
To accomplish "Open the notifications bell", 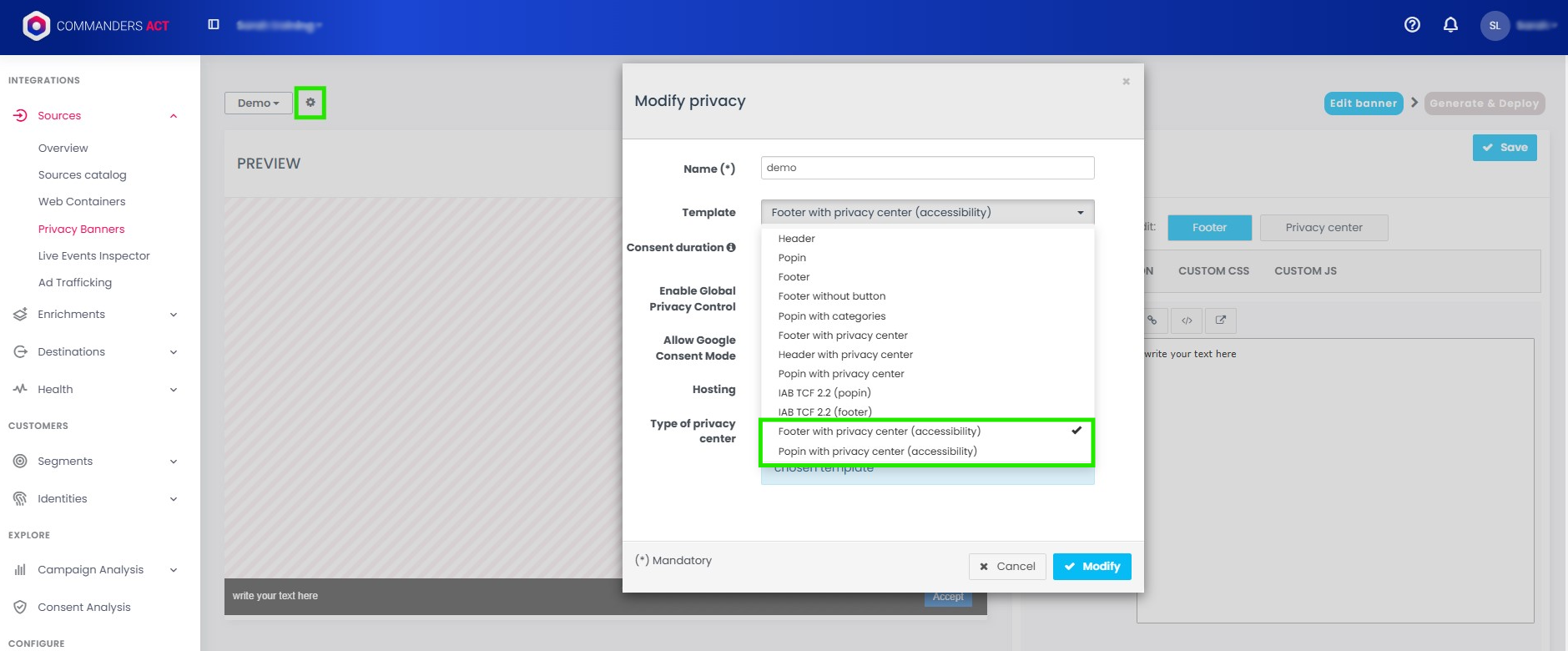I will click(1450, 25).
